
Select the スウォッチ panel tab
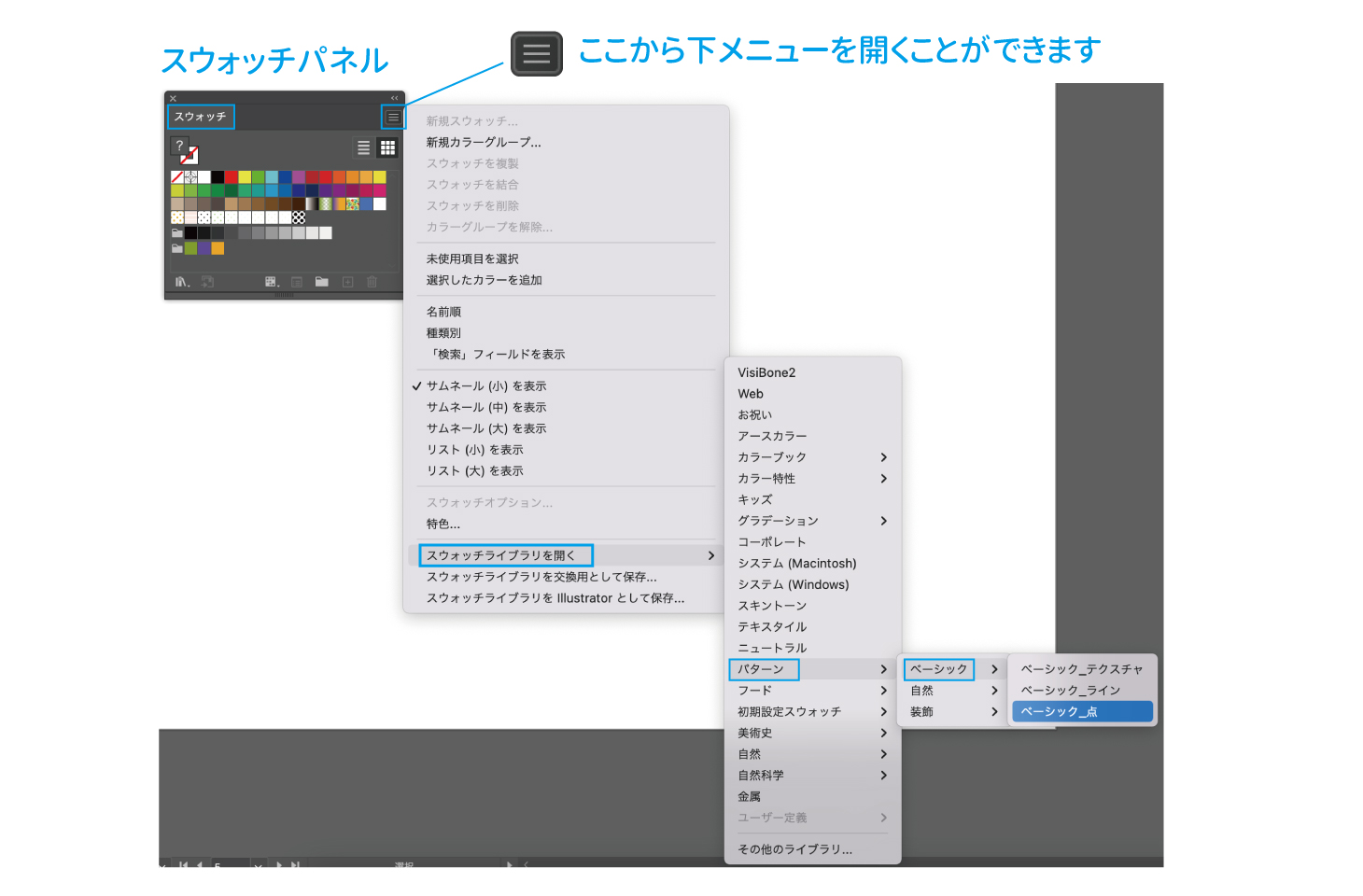pyautogui.click(x=200, y=117)
